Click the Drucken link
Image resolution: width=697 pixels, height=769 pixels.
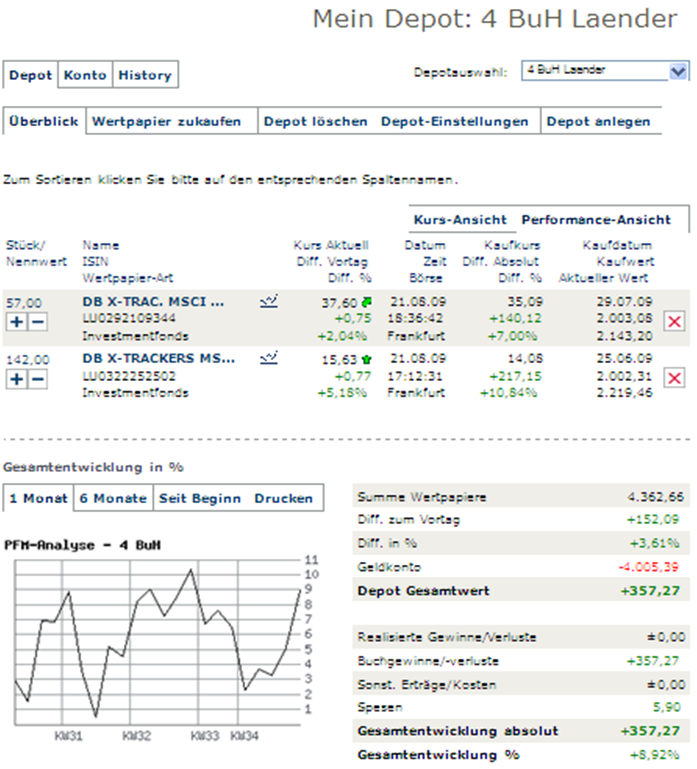[282, 498]
